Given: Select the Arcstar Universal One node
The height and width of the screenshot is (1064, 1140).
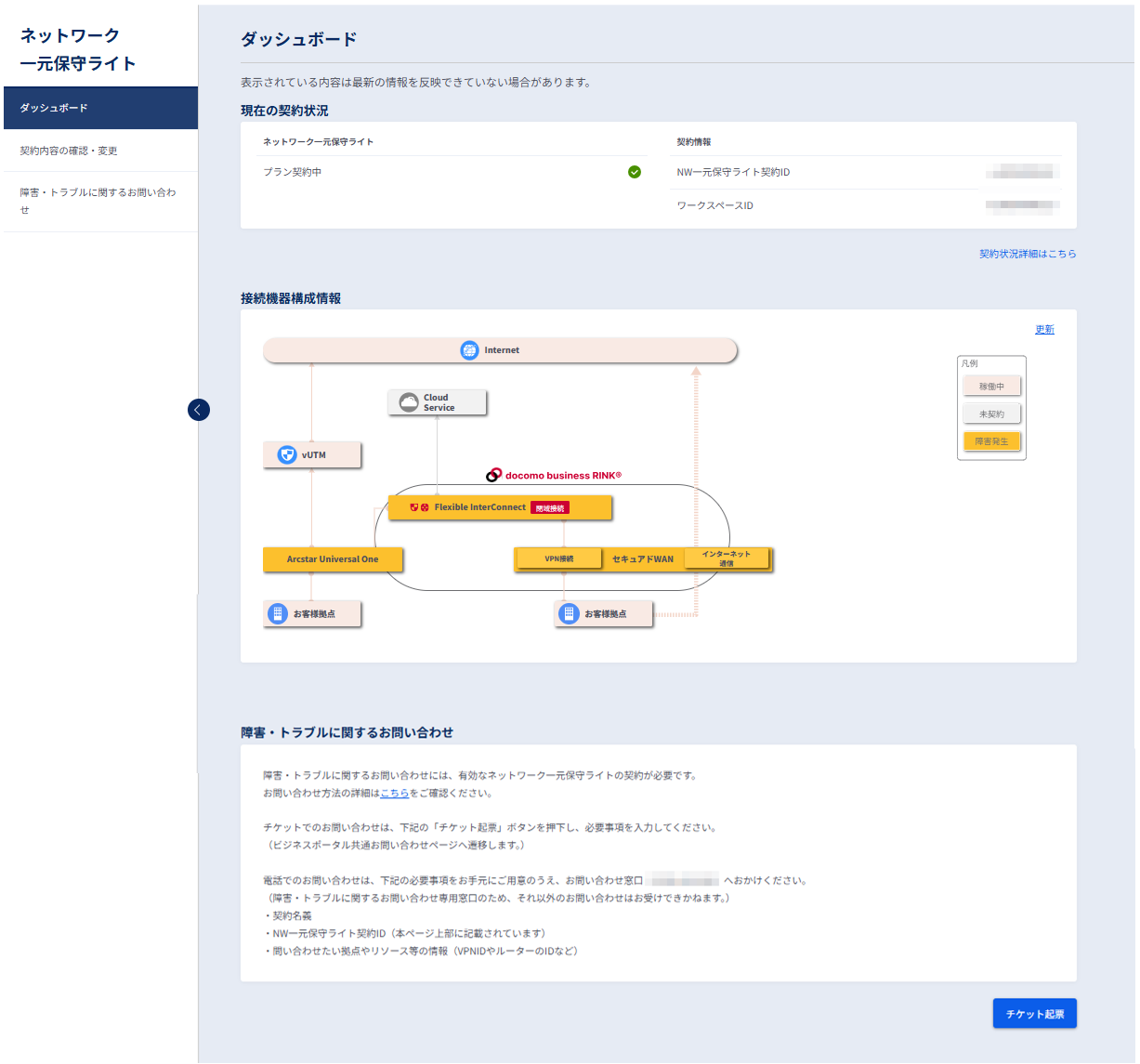Looking at the screenshot, I should coord(333,559).
